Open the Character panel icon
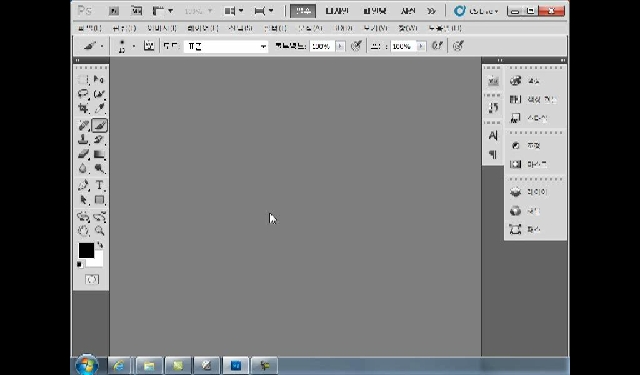This screenshot has width=640, height=375. (493, 136)
